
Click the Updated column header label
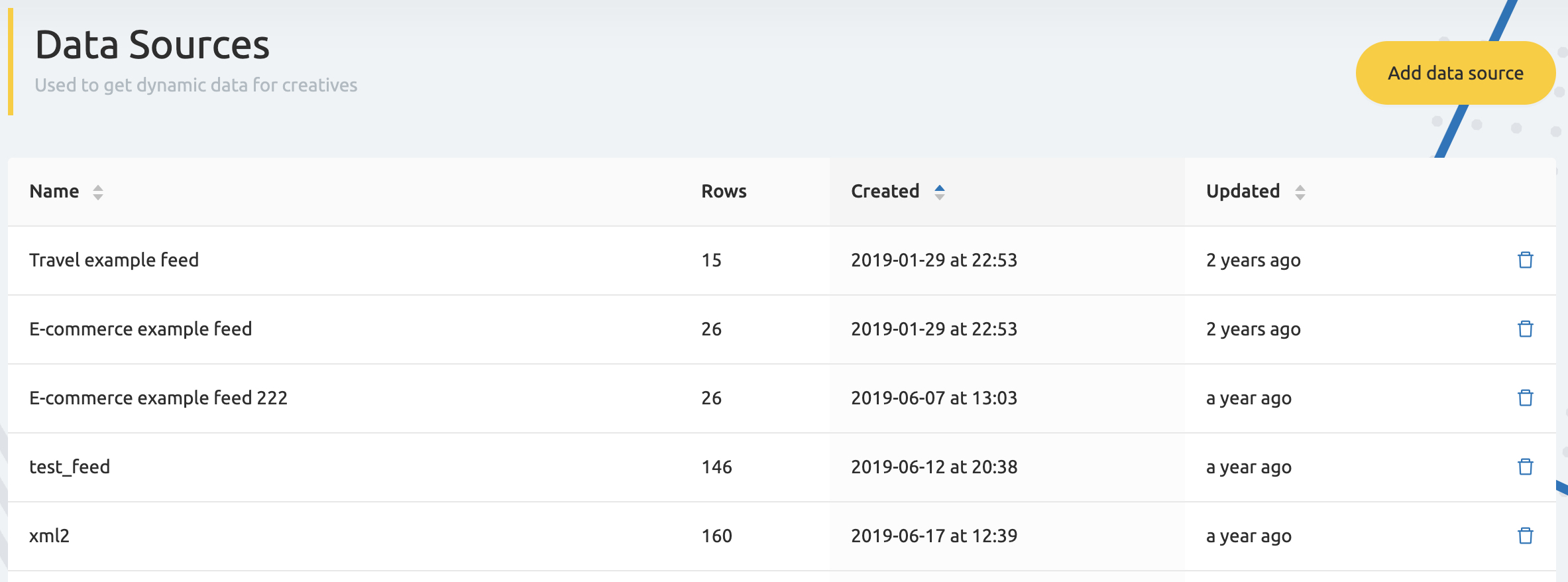(x=1243, y=191)
